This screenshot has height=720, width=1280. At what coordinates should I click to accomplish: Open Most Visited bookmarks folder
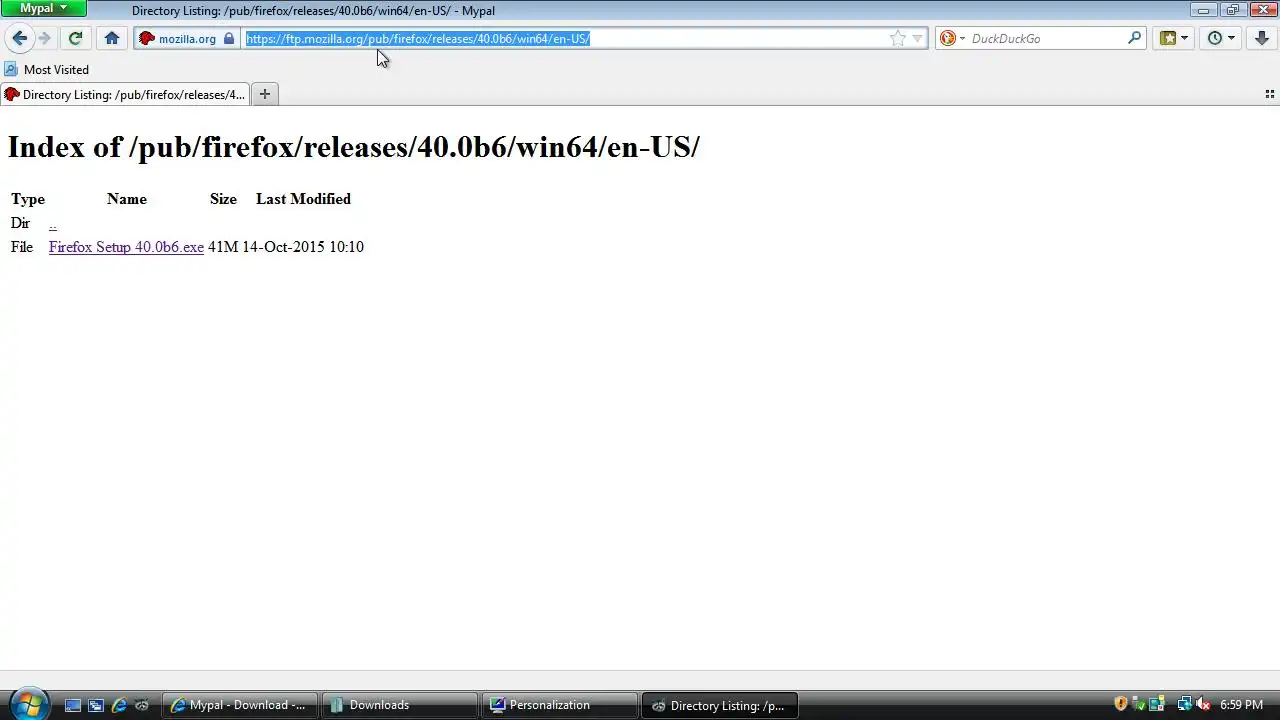point(47,69)
